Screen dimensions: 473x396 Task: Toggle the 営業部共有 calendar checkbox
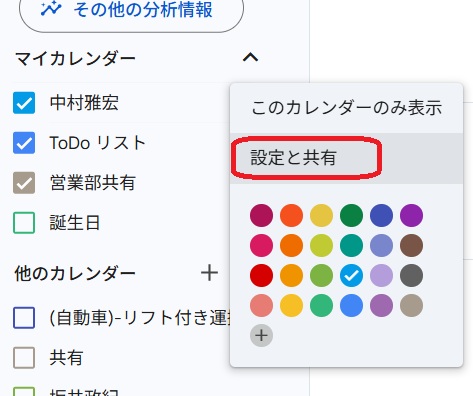24,183
